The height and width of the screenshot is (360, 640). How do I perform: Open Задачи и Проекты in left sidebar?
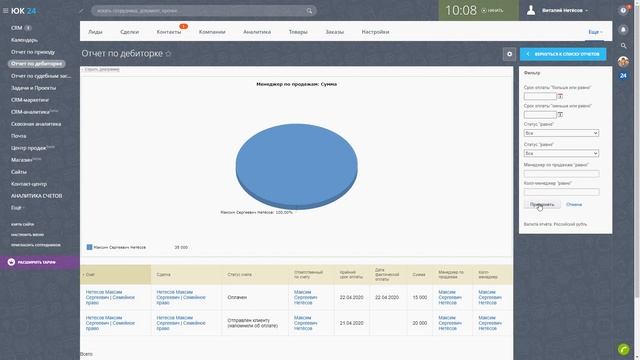tap(33, 88)
